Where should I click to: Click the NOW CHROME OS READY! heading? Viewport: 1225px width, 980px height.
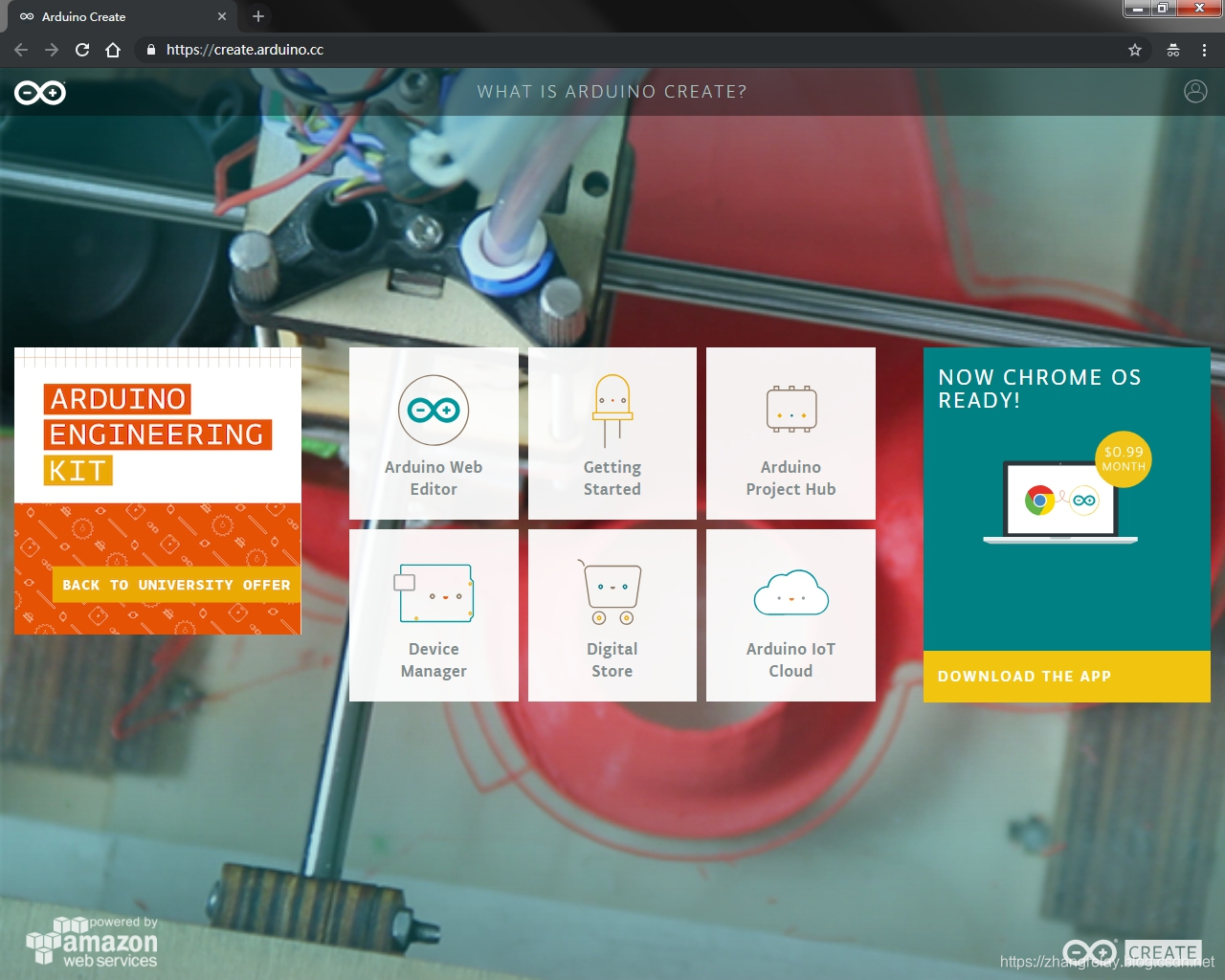click(x=1040, y=389)
